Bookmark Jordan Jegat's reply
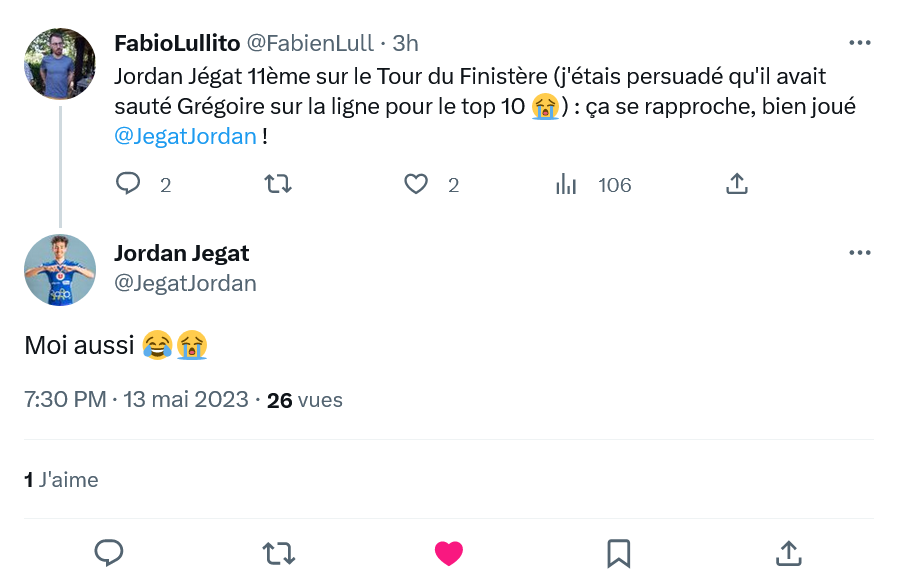 pyautogui.click(x=618, y=552)
